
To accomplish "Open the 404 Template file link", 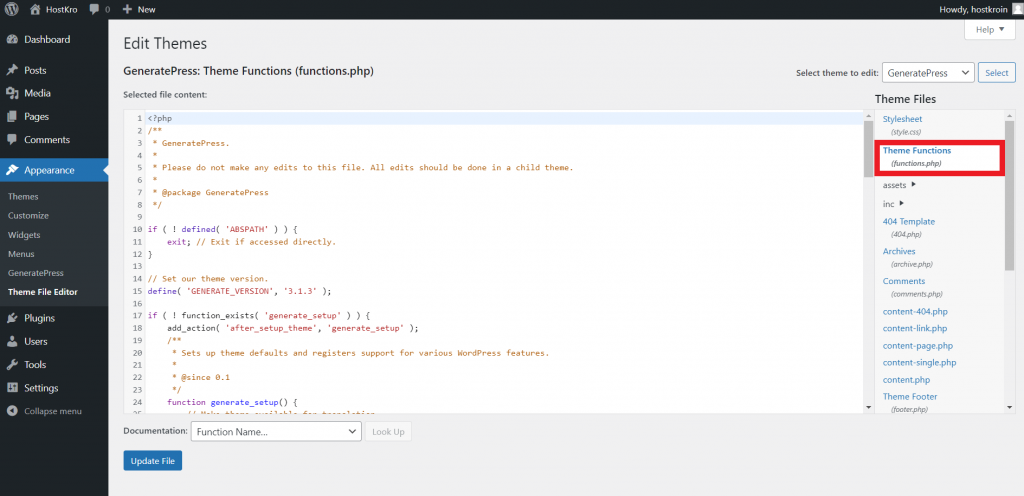I will (909, 222).
